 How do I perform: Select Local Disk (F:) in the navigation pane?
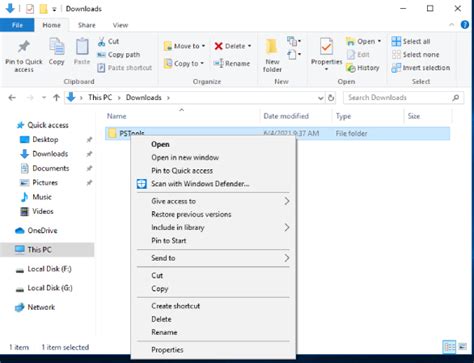point(49,269)
